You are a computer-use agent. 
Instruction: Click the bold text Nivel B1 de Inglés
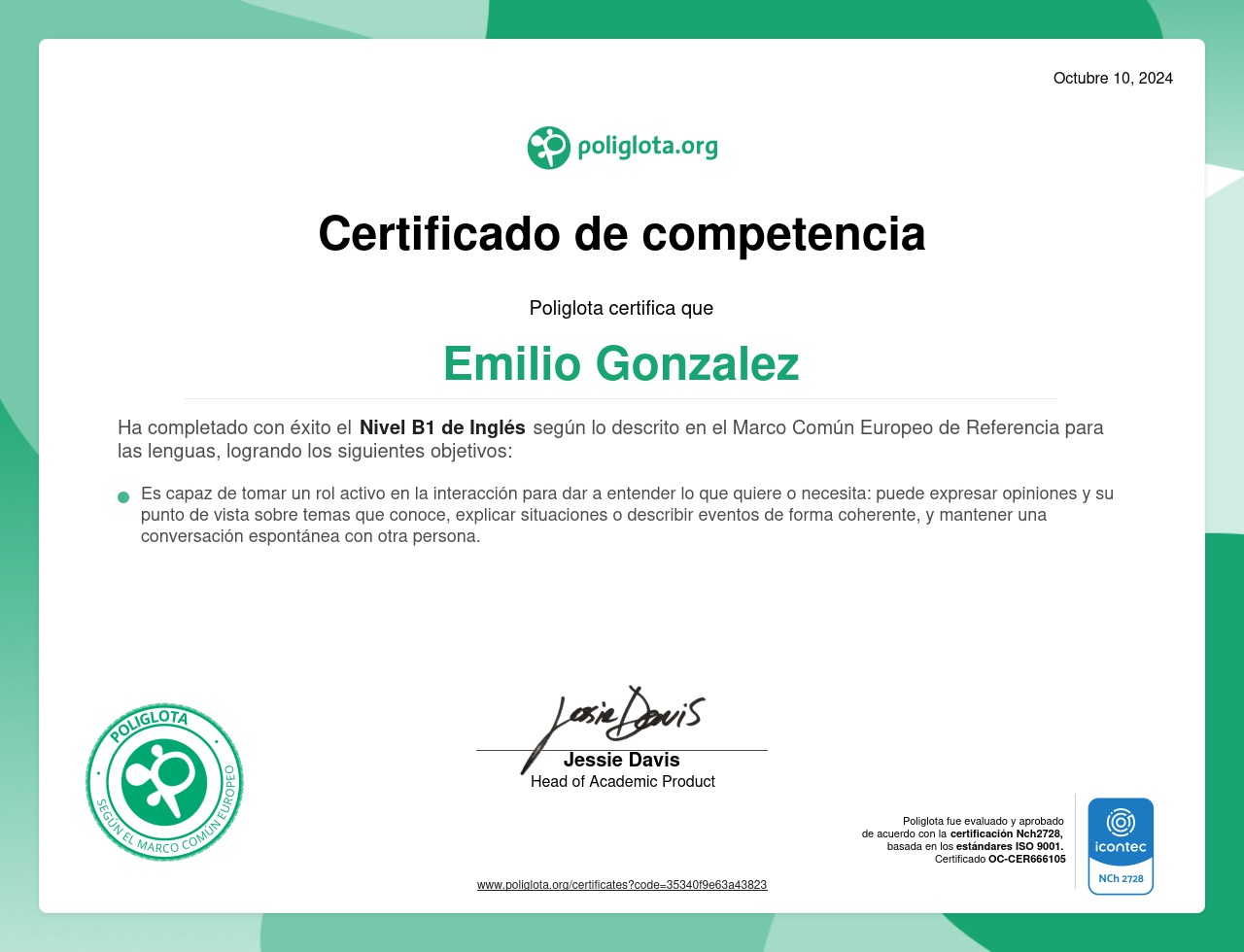click(x=442, y=427)
